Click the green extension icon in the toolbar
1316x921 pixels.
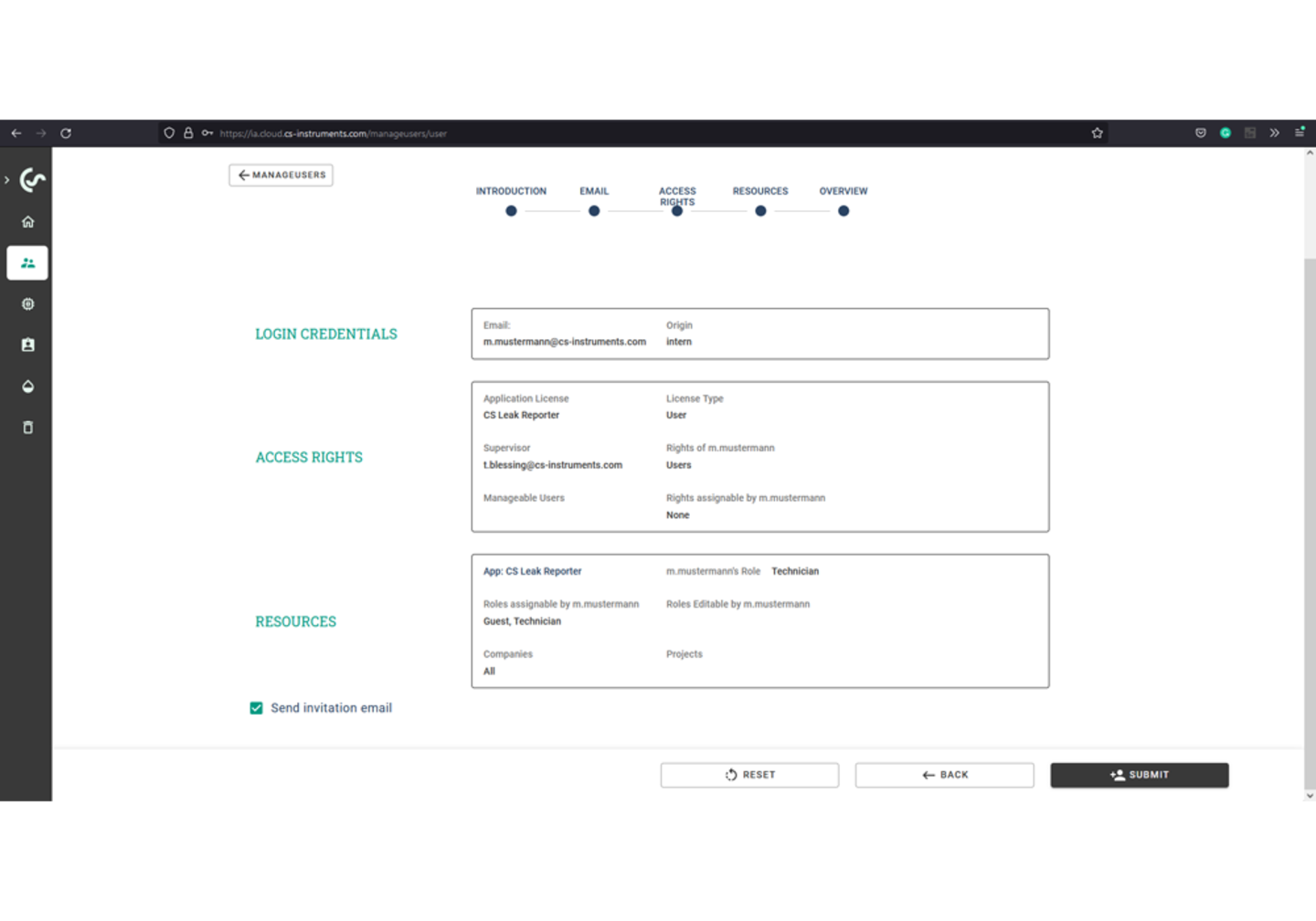(x=1225, y=132)
